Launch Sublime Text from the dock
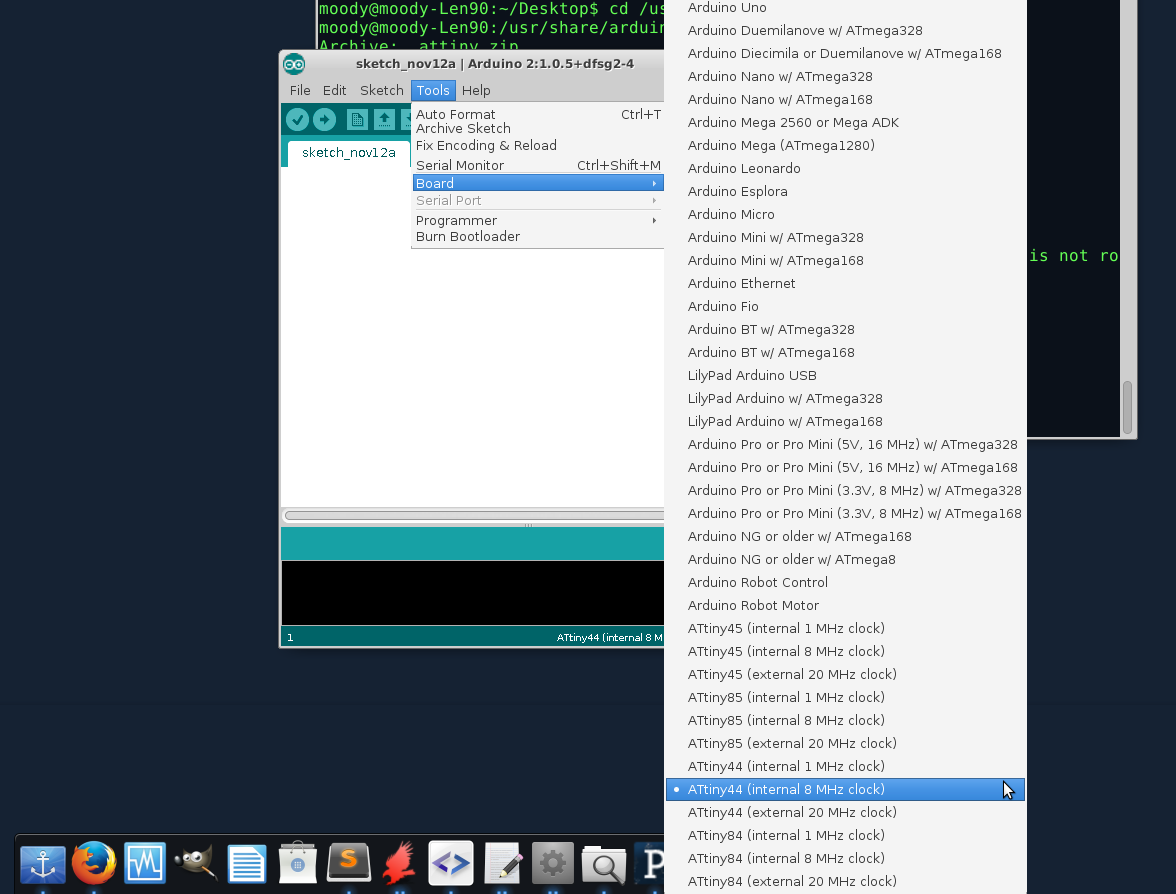 [349, 862]
